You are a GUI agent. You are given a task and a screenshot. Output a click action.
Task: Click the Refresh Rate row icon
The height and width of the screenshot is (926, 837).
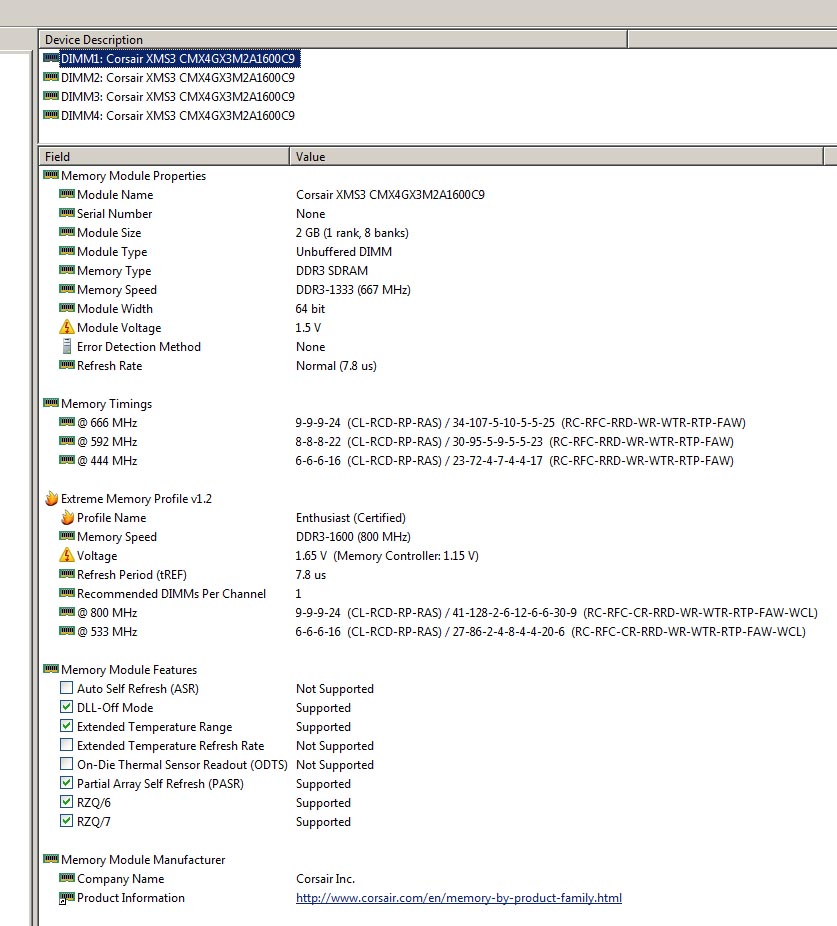[x=67, y=365]
